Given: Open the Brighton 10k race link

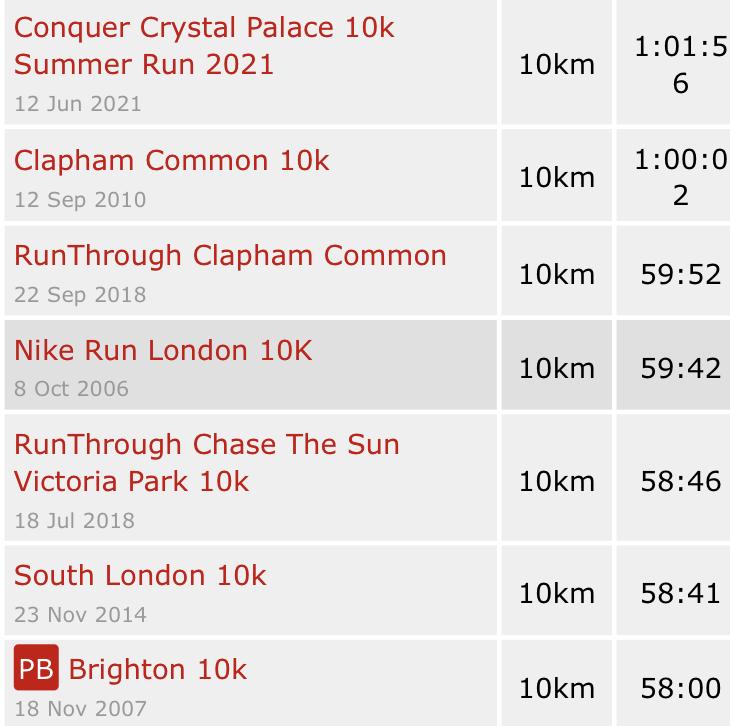Looking at the screenshot, I should click(x=157, y=670).
